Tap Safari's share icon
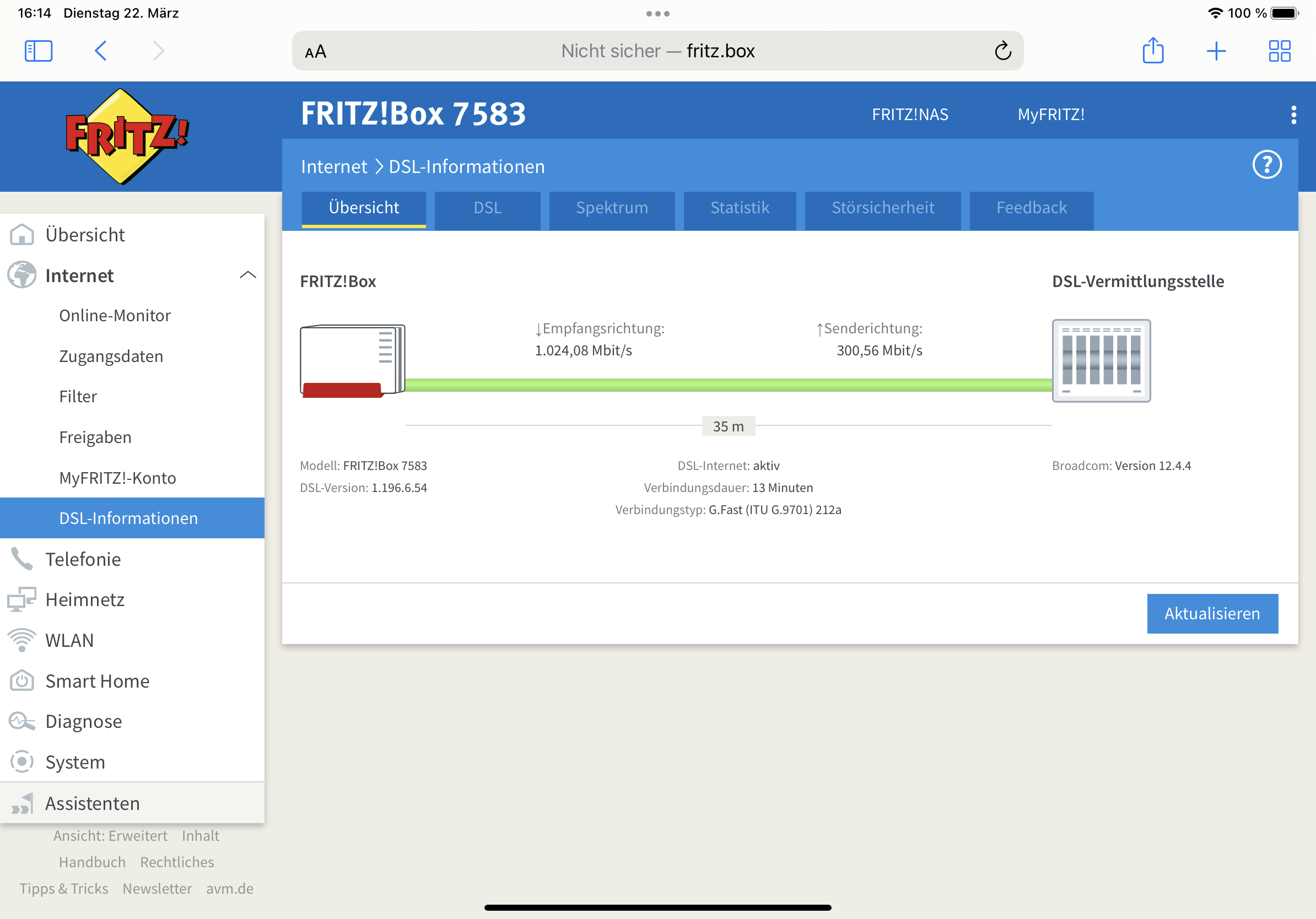Image resolution: width=1316 pixels, height=919 pixels. coord(1153,51)
